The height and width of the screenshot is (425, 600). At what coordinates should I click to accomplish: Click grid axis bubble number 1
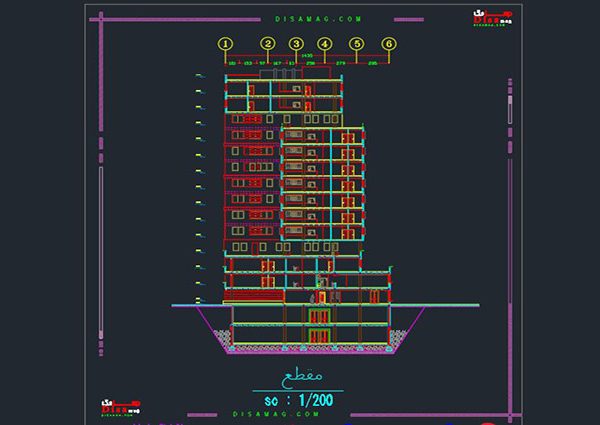(226, 44)
